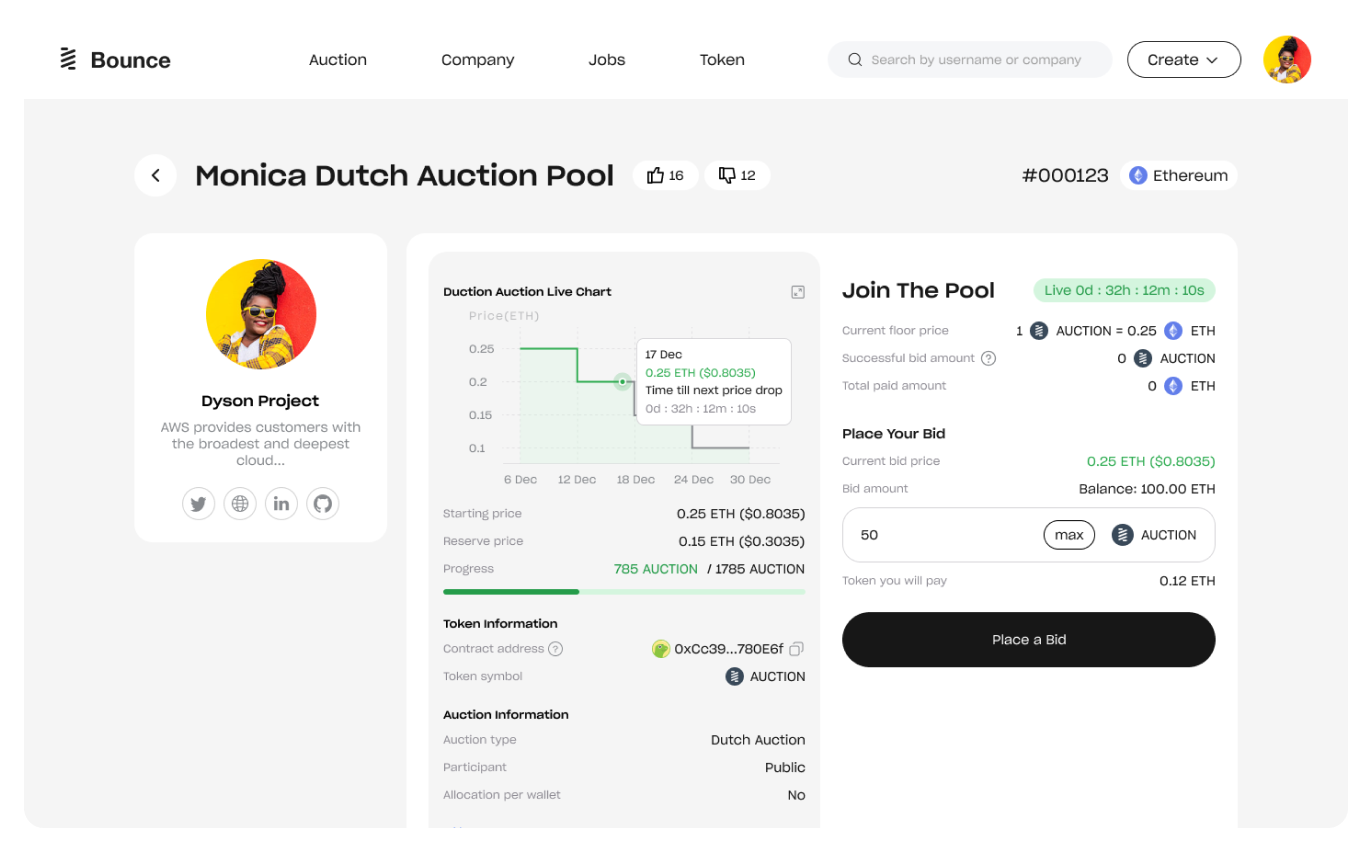1372x852 pixels.
Task: Open the Create dropdown
Action: pyautogui.click(x=1183, y=60)
